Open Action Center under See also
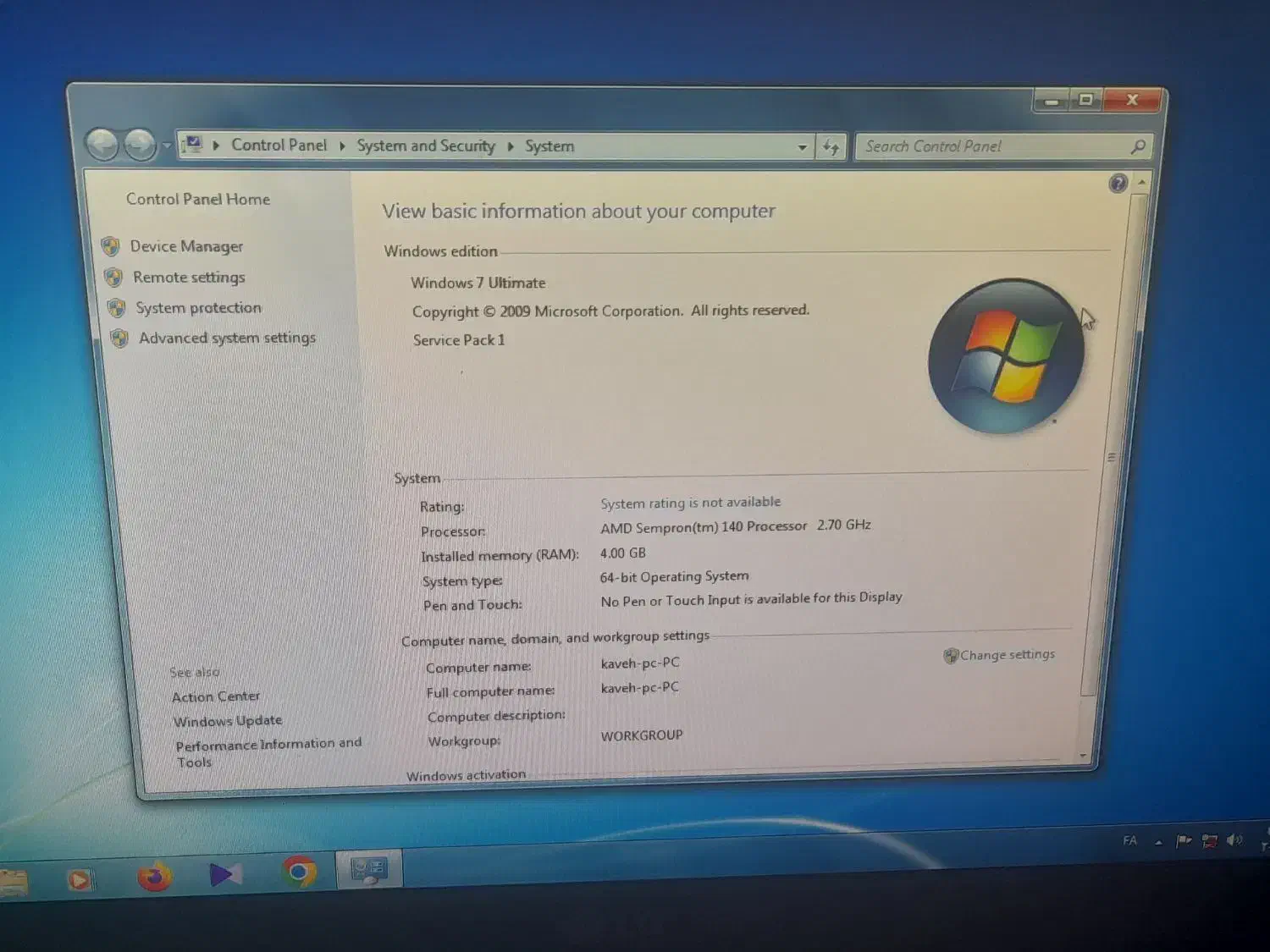 click(x=216, y=696)
